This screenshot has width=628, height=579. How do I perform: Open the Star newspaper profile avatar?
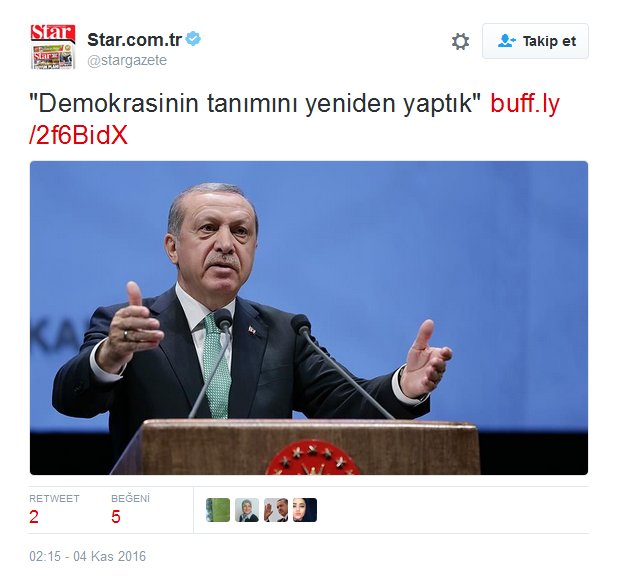[53, 47]
